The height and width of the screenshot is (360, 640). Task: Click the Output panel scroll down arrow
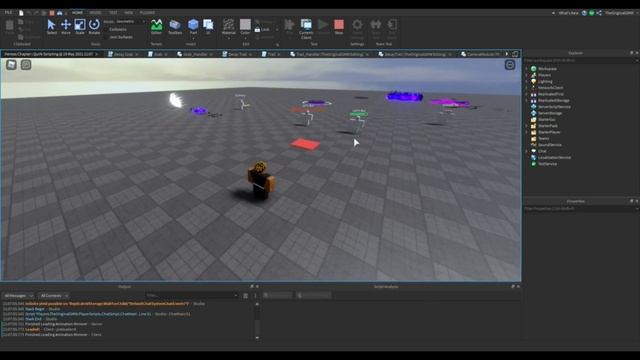[x=257, y=338]
